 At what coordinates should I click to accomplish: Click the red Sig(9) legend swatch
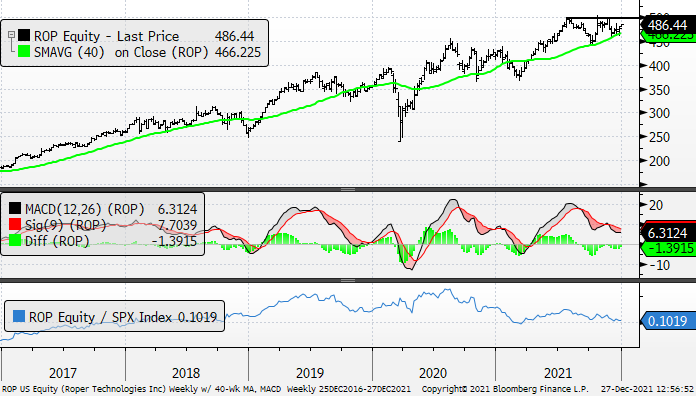15,224
